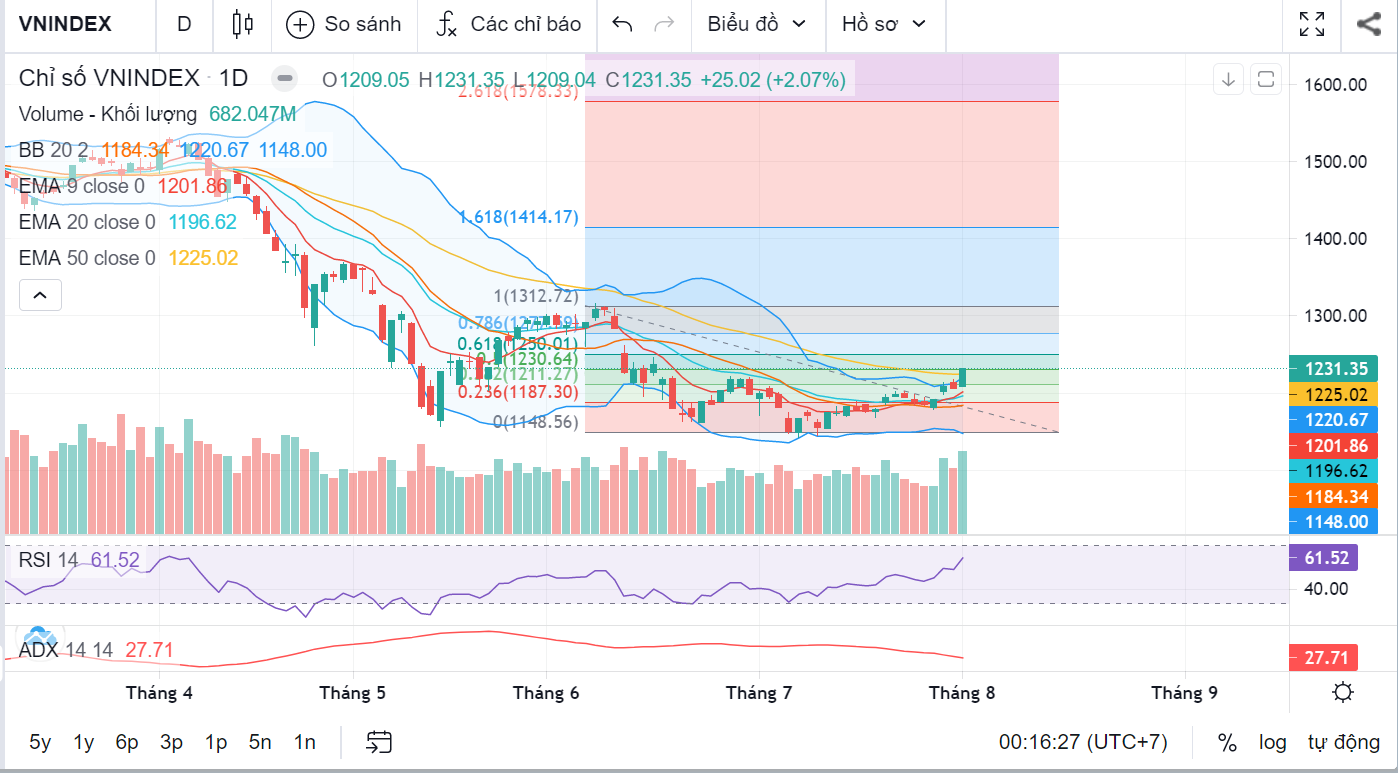This screenshot has width=1398, height=773.
Task: Maximize the main chart pane
Action: (1265, 79)
